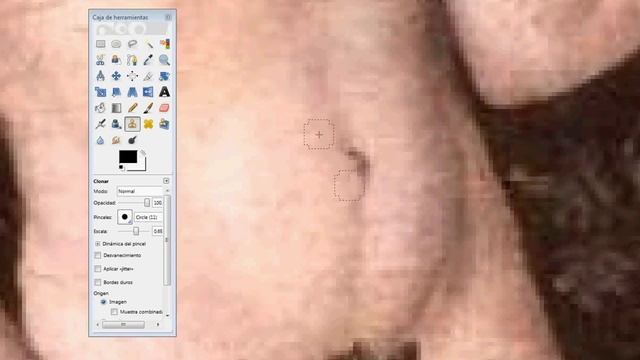Select the Crop tool

(148, 76)
